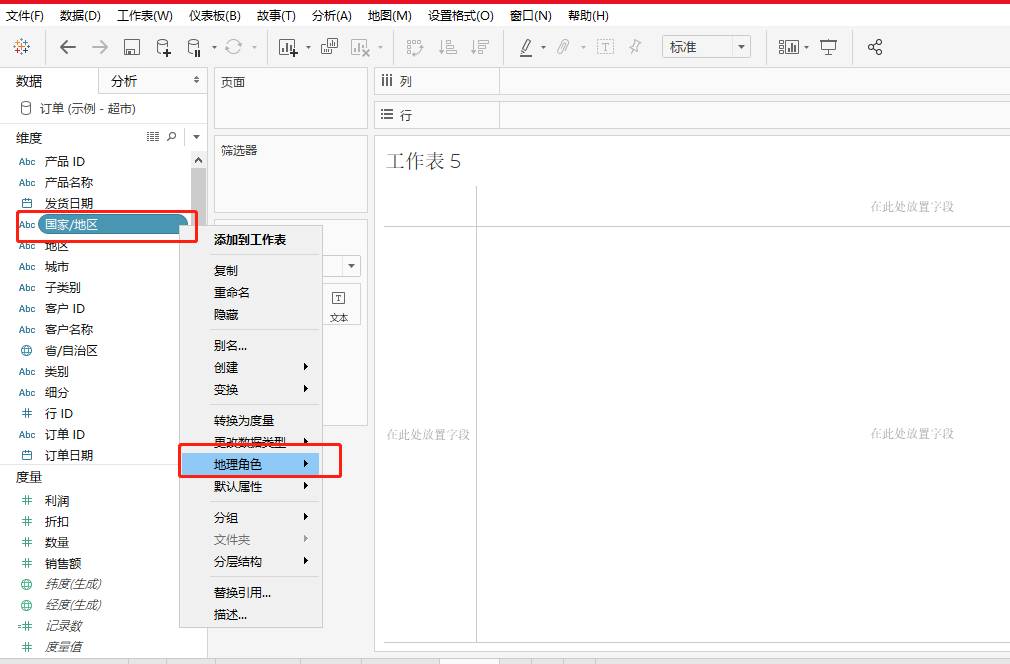1010x664 pixels.
Task: Select the 省/自治区 dimension field
Action: pyautogui.click(x=71, y=350)
